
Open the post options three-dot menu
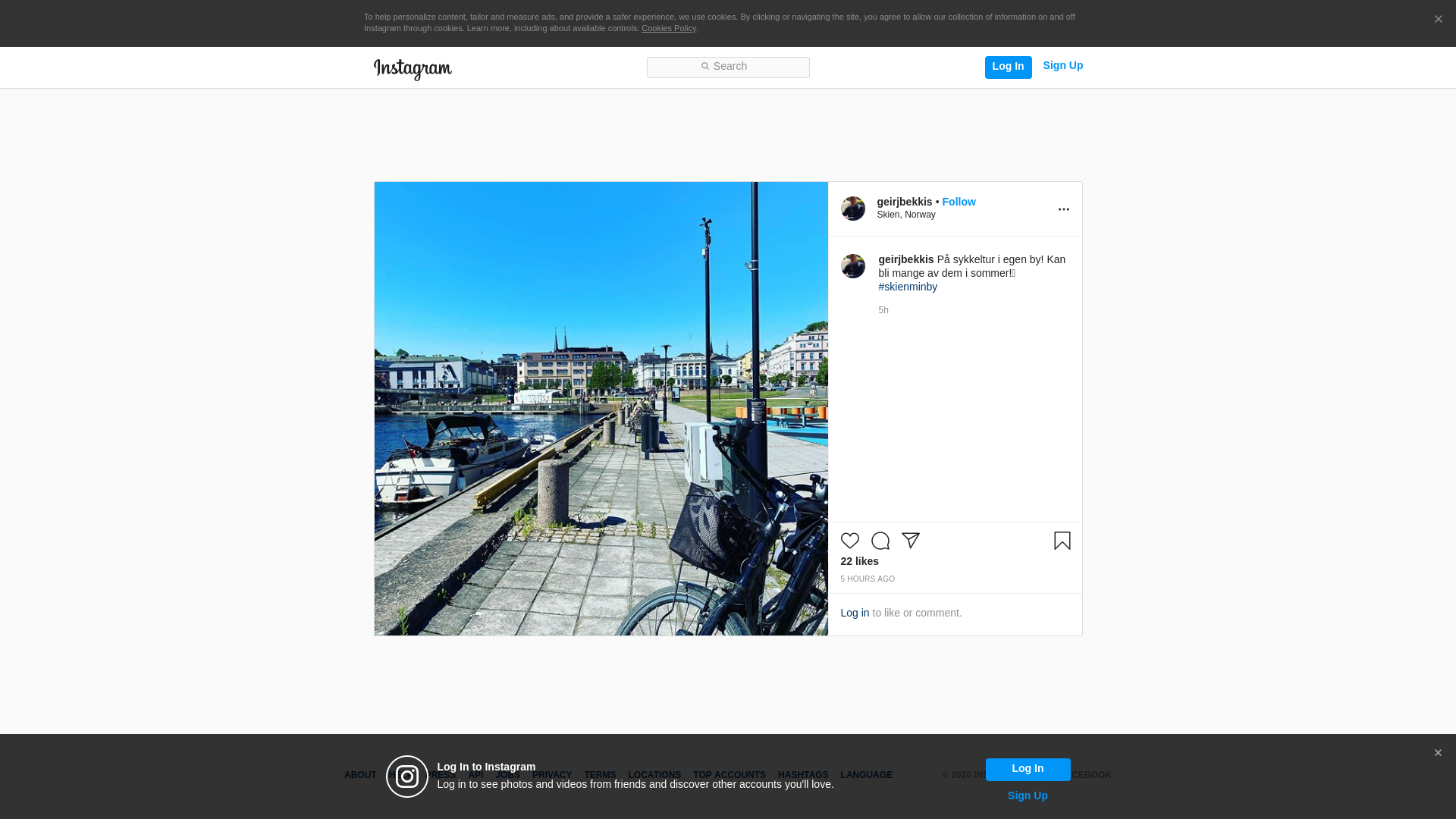pyautogui.click(x=1063, y=209)
